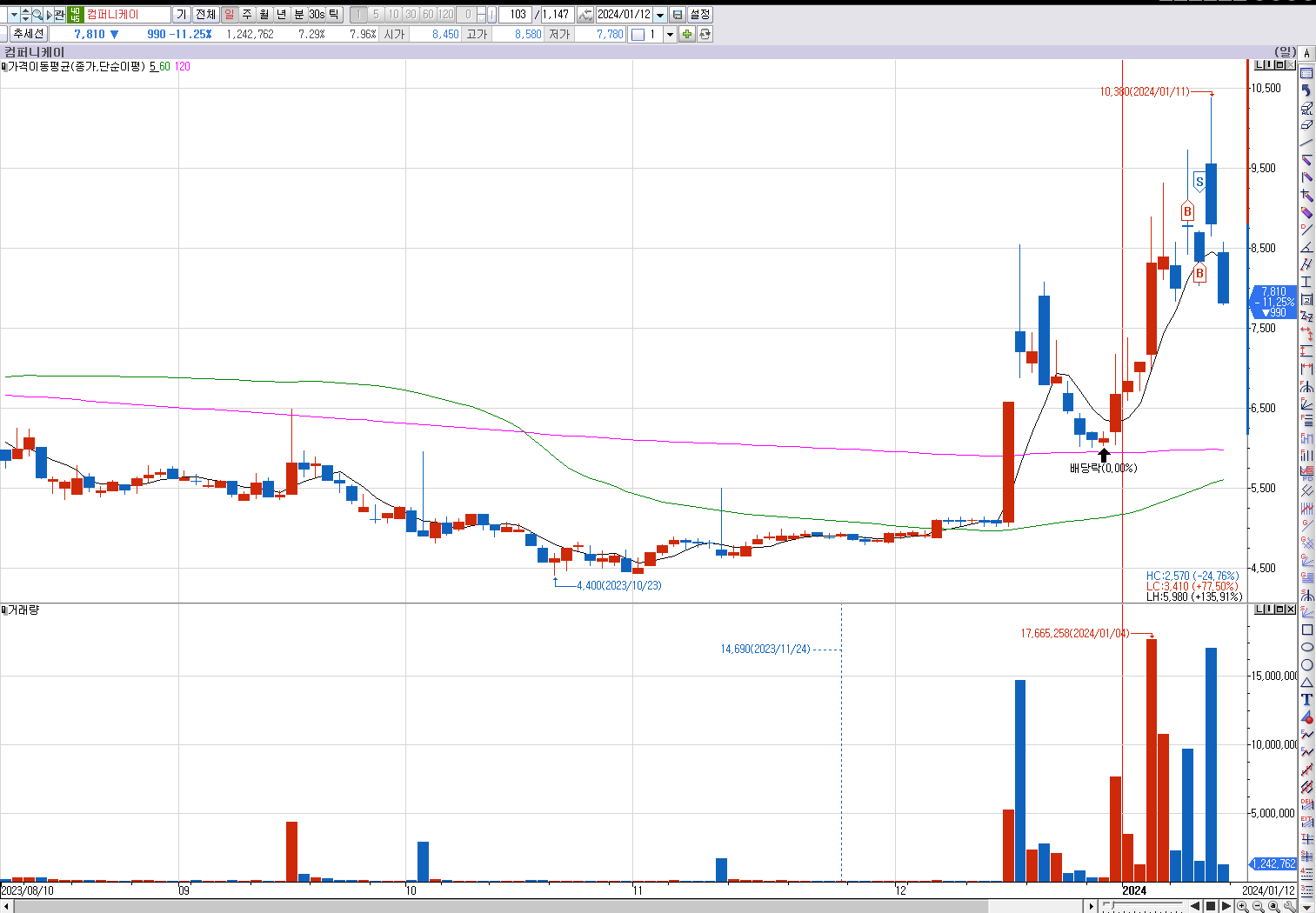Click the 추세선 trendline button
The image size is (1316, 913).
click(x=28, y=34)
